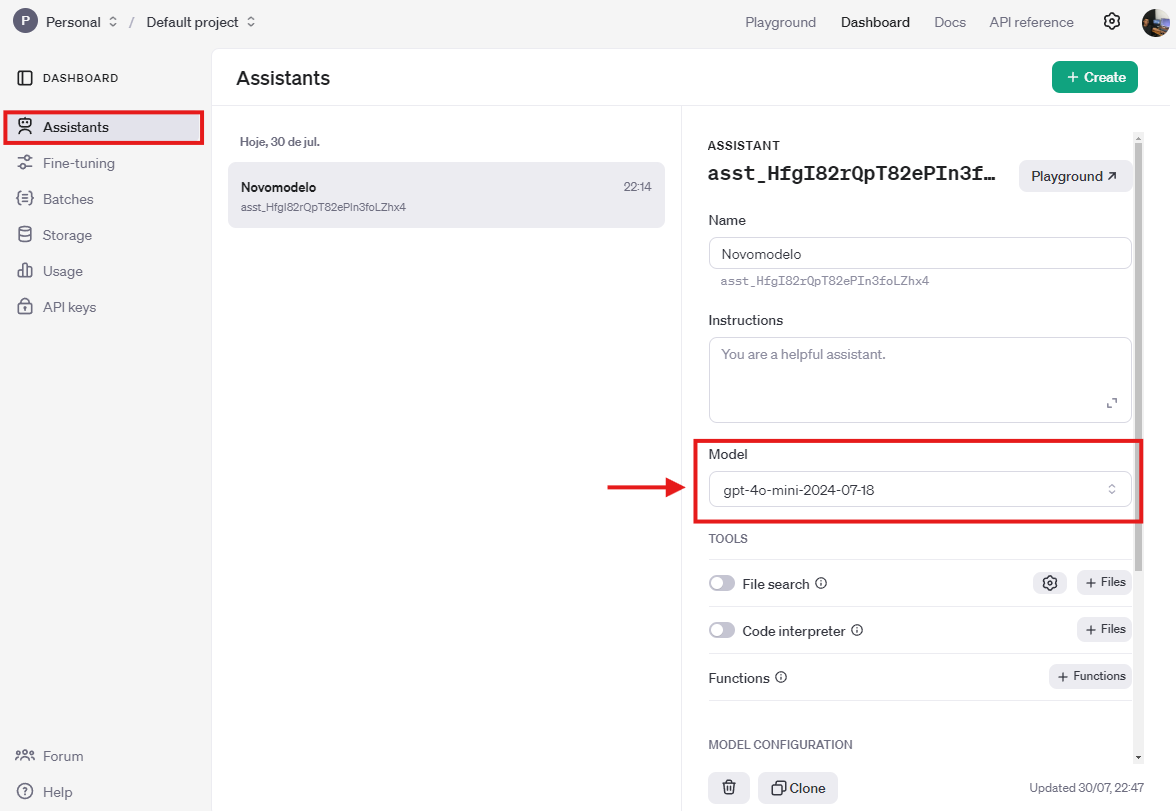Click info icon beside Code interpreter
Viewport: 1176px width, 811px height.
click(857, 631)
